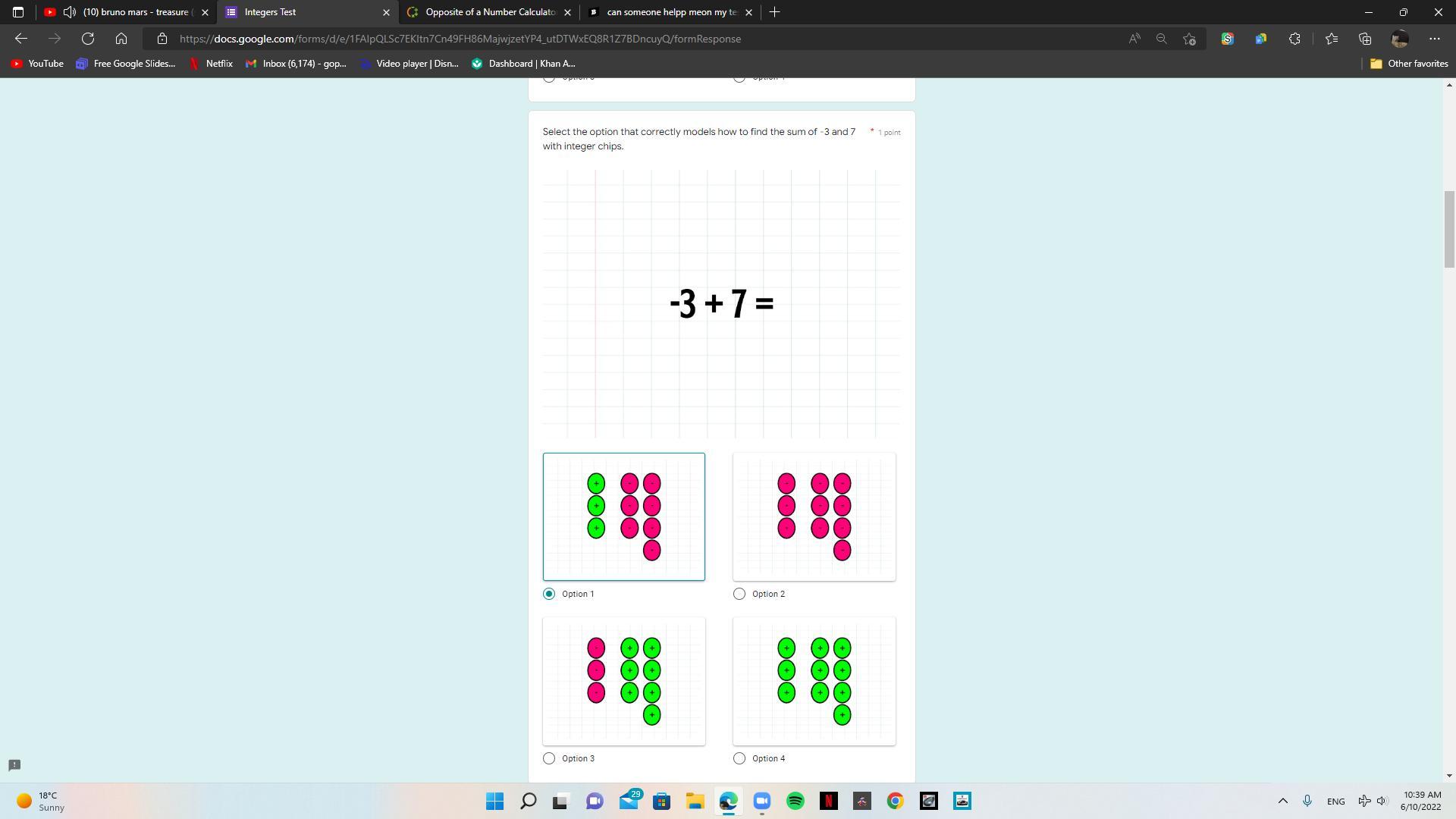
Task: Switch to Opposite of a Number Calculator tab
Action: click(x=489, y=12)
